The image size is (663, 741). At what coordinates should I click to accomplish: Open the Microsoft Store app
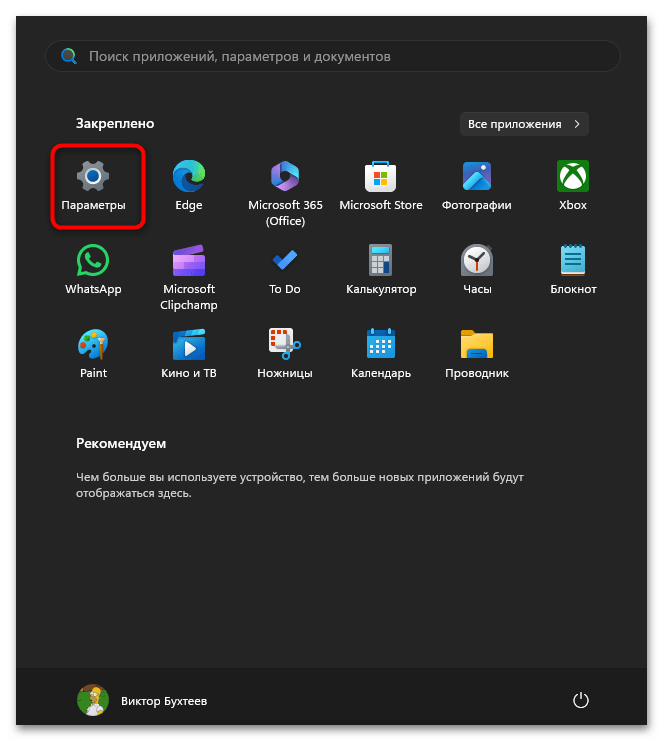coord(381,186)
